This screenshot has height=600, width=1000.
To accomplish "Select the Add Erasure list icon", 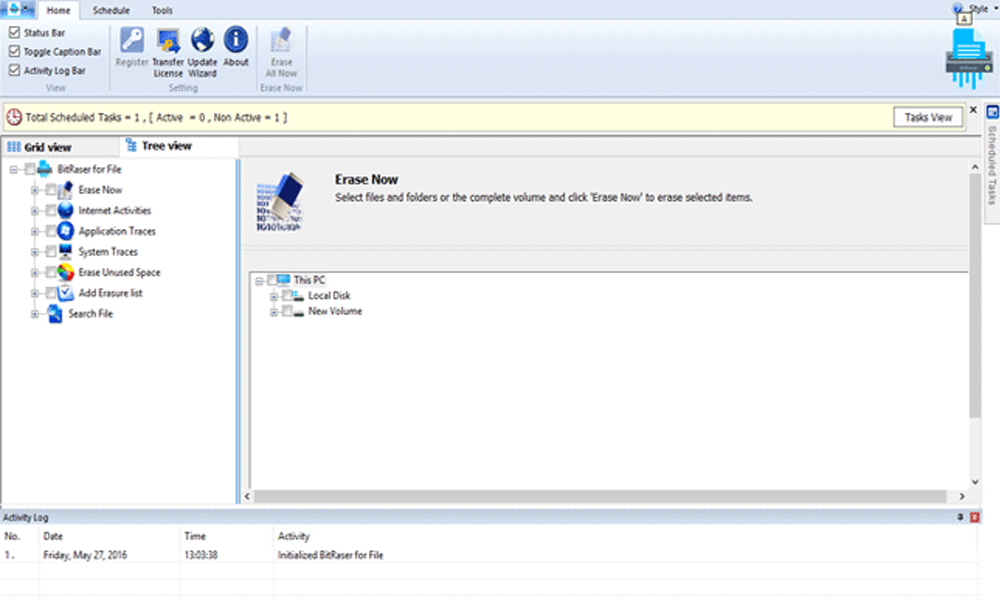I will click(66, 293).
